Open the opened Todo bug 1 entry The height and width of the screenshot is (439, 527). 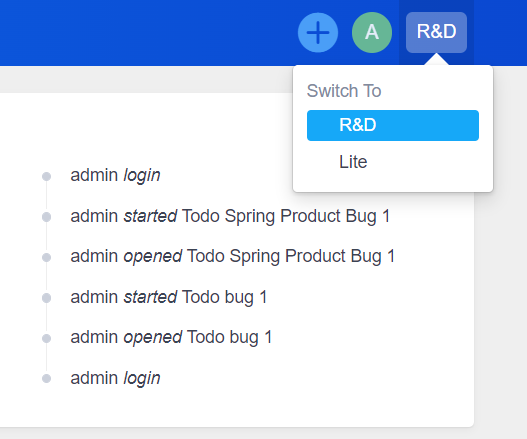pyautogui.click(x=171, y=337)
